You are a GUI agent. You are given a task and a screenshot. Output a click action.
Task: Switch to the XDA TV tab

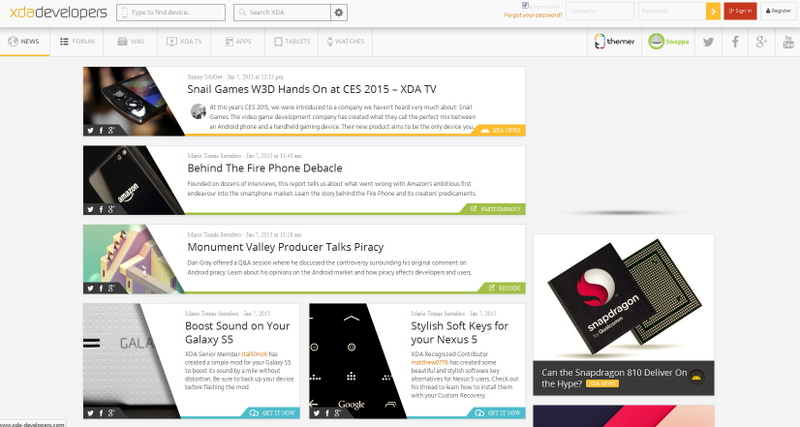(184, 41)
